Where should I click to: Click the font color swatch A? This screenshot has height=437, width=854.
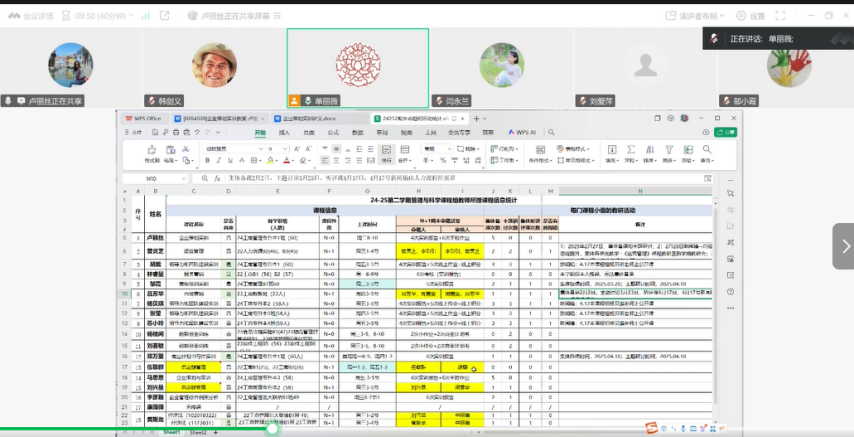(x=286, y=160)
